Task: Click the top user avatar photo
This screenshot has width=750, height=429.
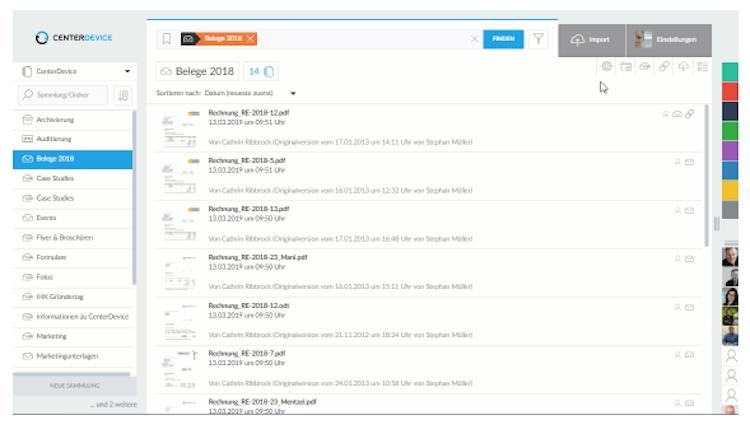Action: tap(730, 257)
